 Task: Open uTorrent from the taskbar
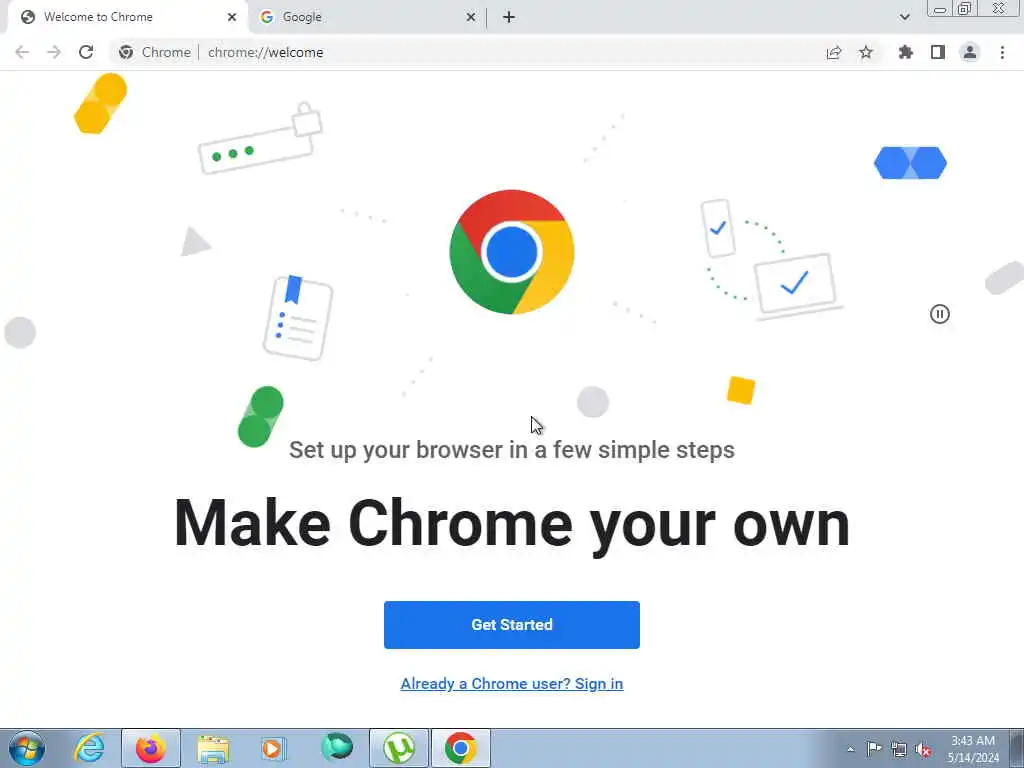399,748
